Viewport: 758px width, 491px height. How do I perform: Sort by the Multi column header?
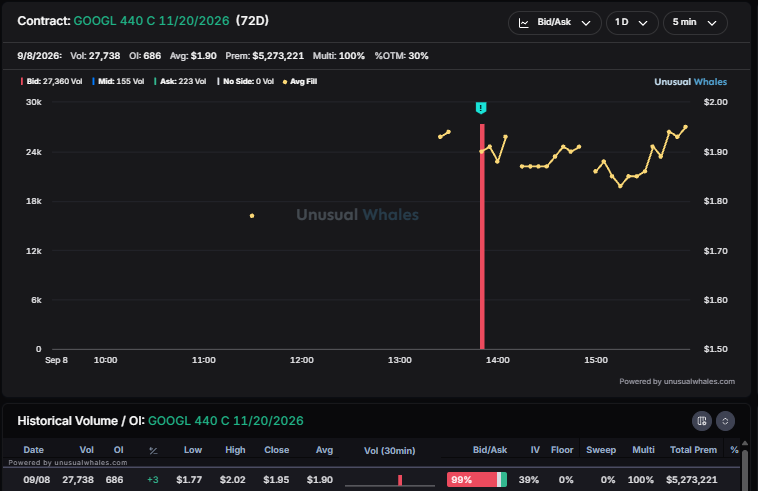[x=643, y=450]
